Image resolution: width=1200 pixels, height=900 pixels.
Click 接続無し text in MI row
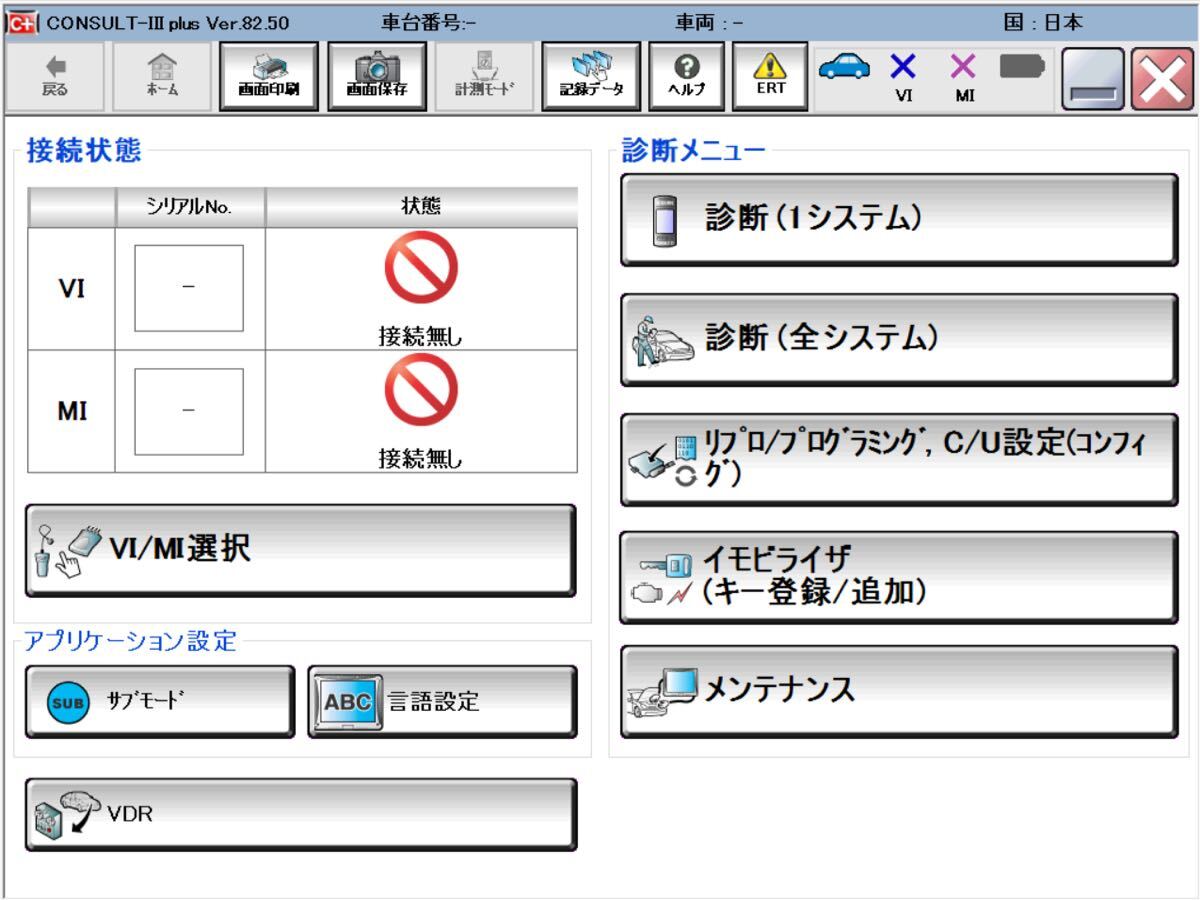point(421,459)
